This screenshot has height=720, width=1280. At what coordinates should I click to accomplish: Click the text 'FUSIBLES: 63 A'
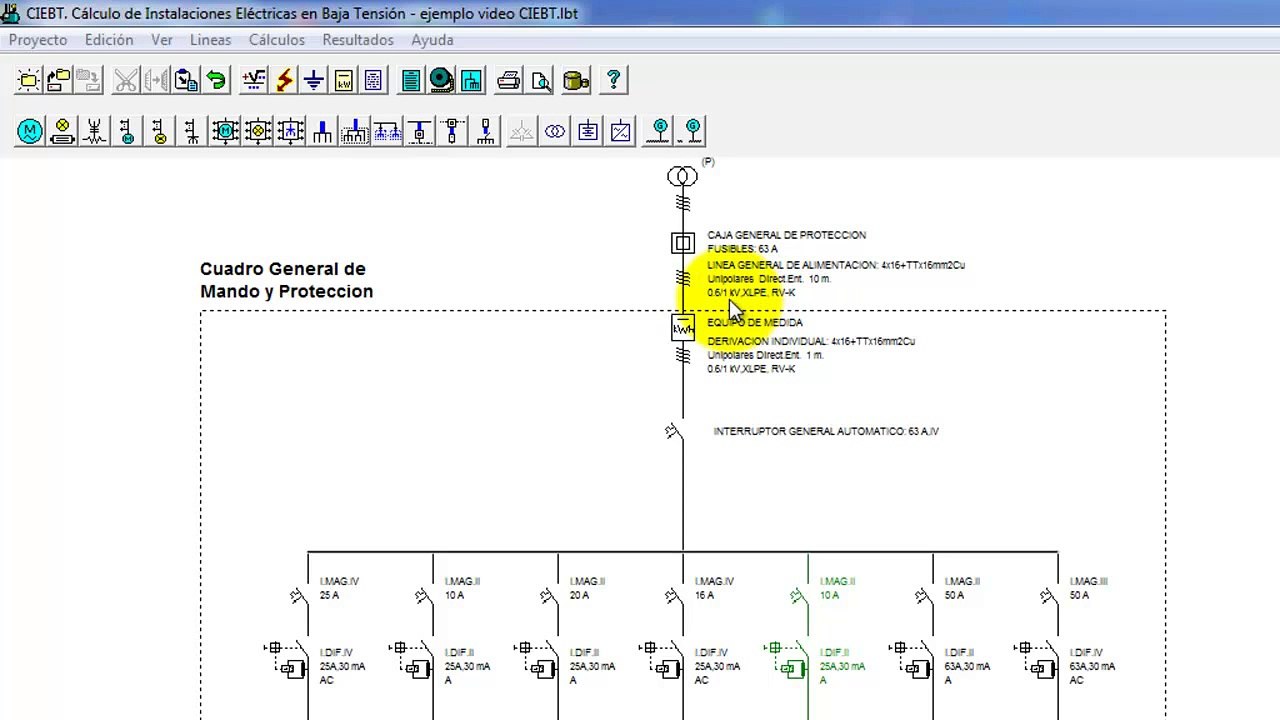pos(742,249)
